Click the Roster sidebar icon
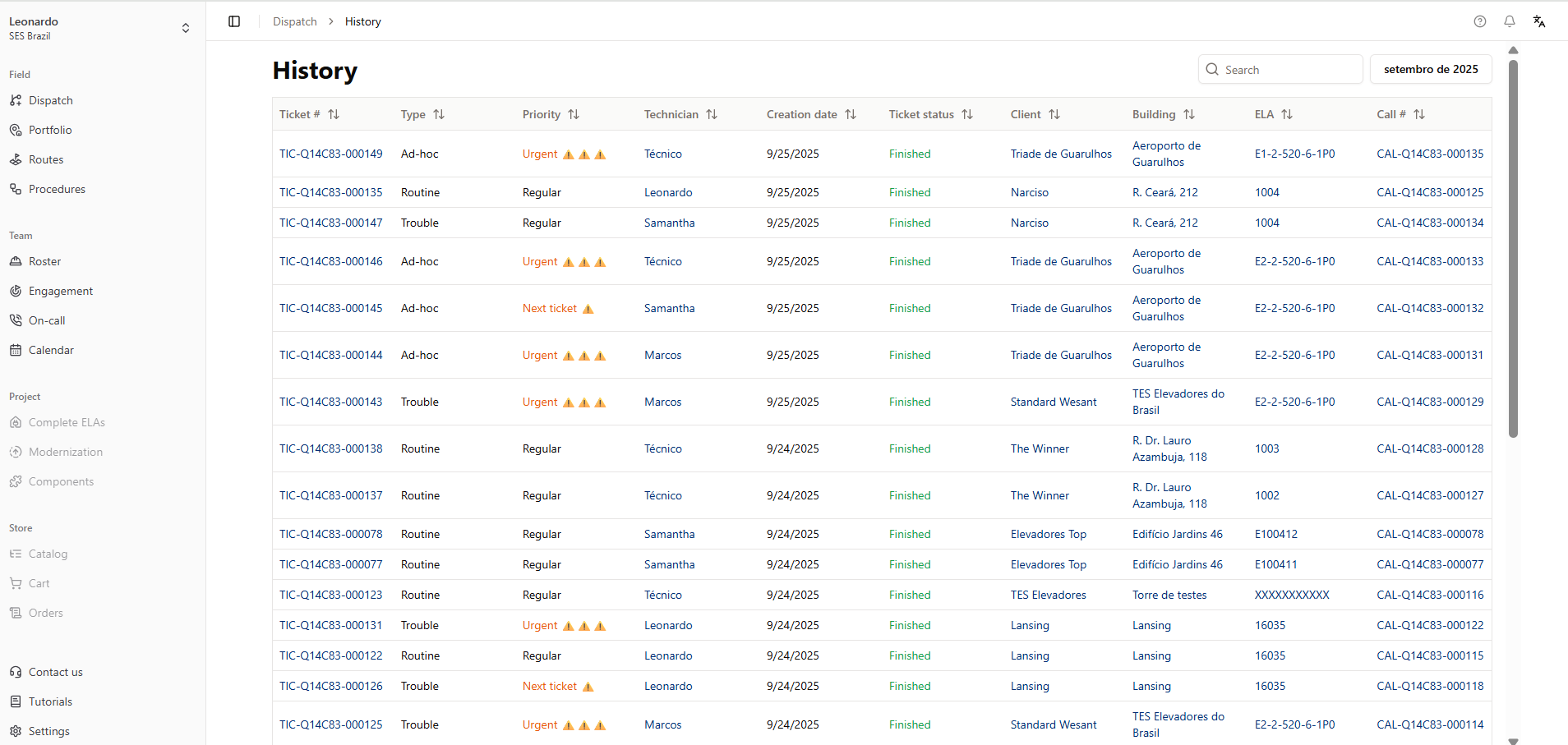This screenshot has height=745, width=1568. click(x=16, y=261)
